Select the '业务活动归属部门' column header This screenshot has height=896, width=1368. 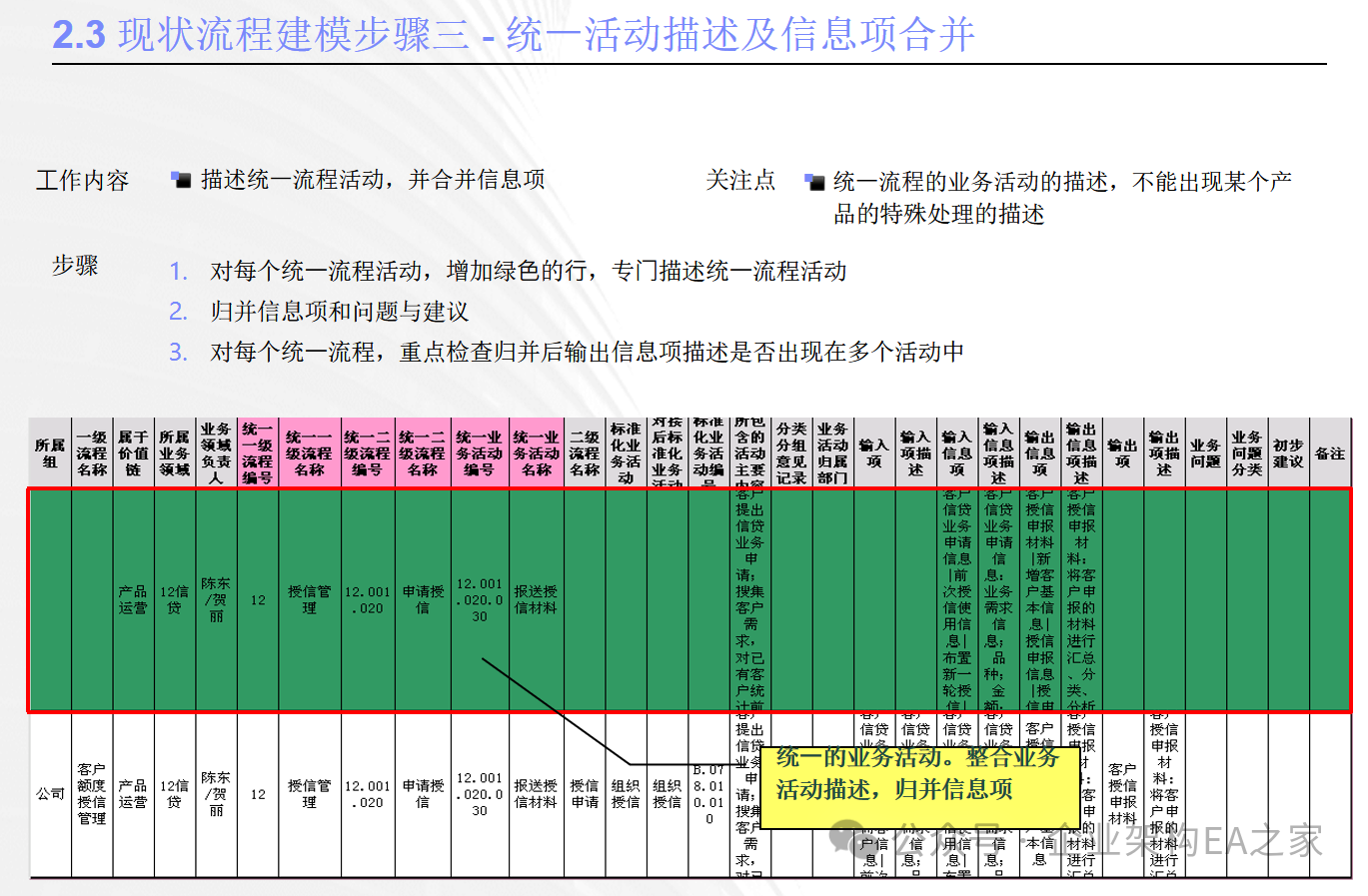832,453
